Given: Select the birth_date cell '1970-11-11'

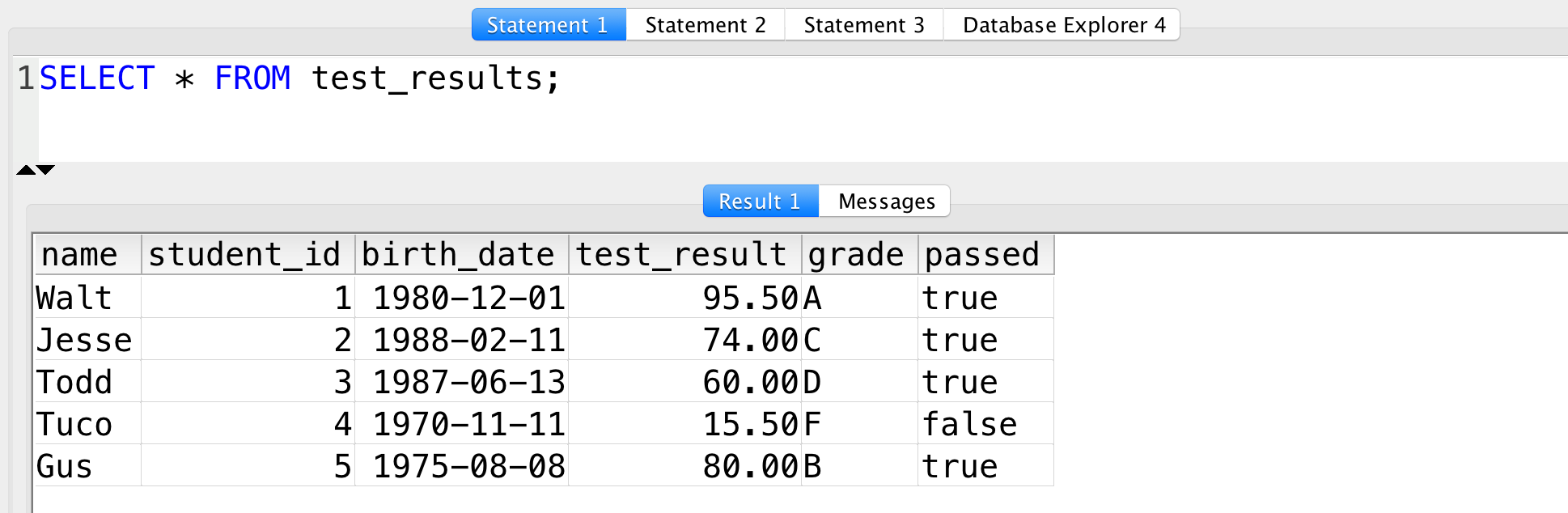Looking at the screenshot, I should [462, 423].
